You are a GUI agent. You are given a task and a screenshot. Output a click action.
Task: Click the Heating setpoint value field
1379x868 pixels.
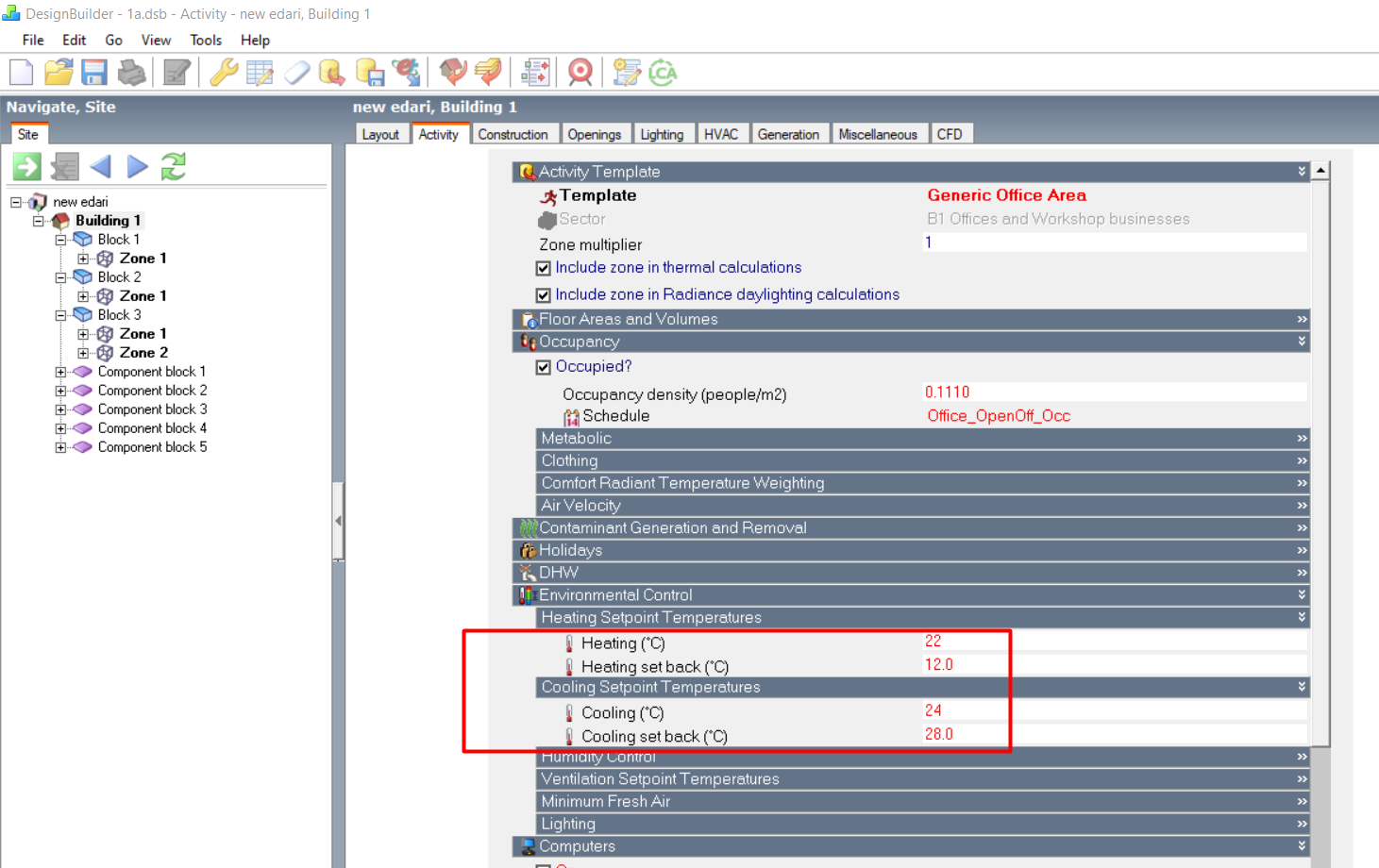1115,642
